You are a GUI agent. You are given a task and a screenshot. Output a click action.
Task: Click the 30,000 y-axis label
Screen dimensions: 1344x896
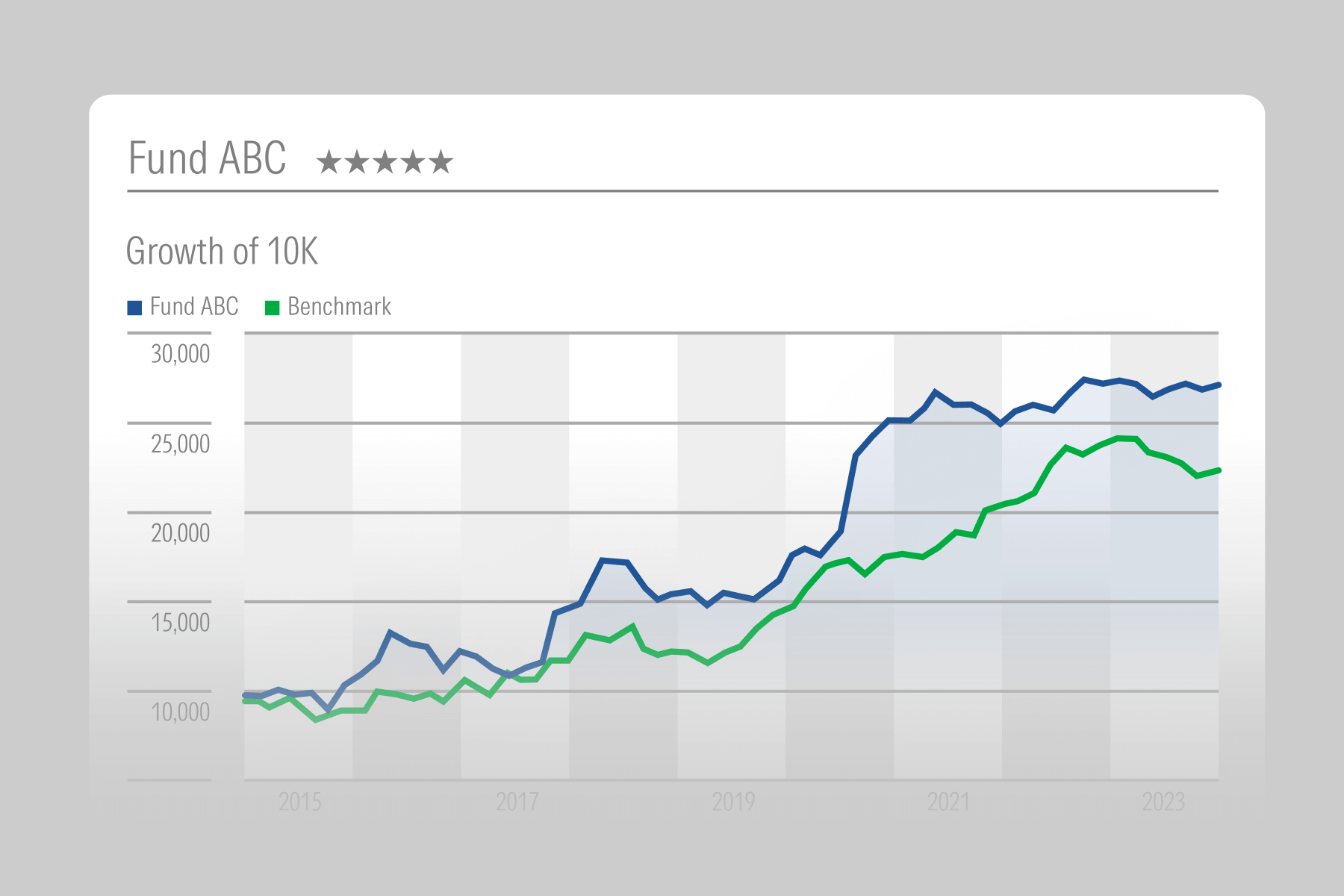181,354
